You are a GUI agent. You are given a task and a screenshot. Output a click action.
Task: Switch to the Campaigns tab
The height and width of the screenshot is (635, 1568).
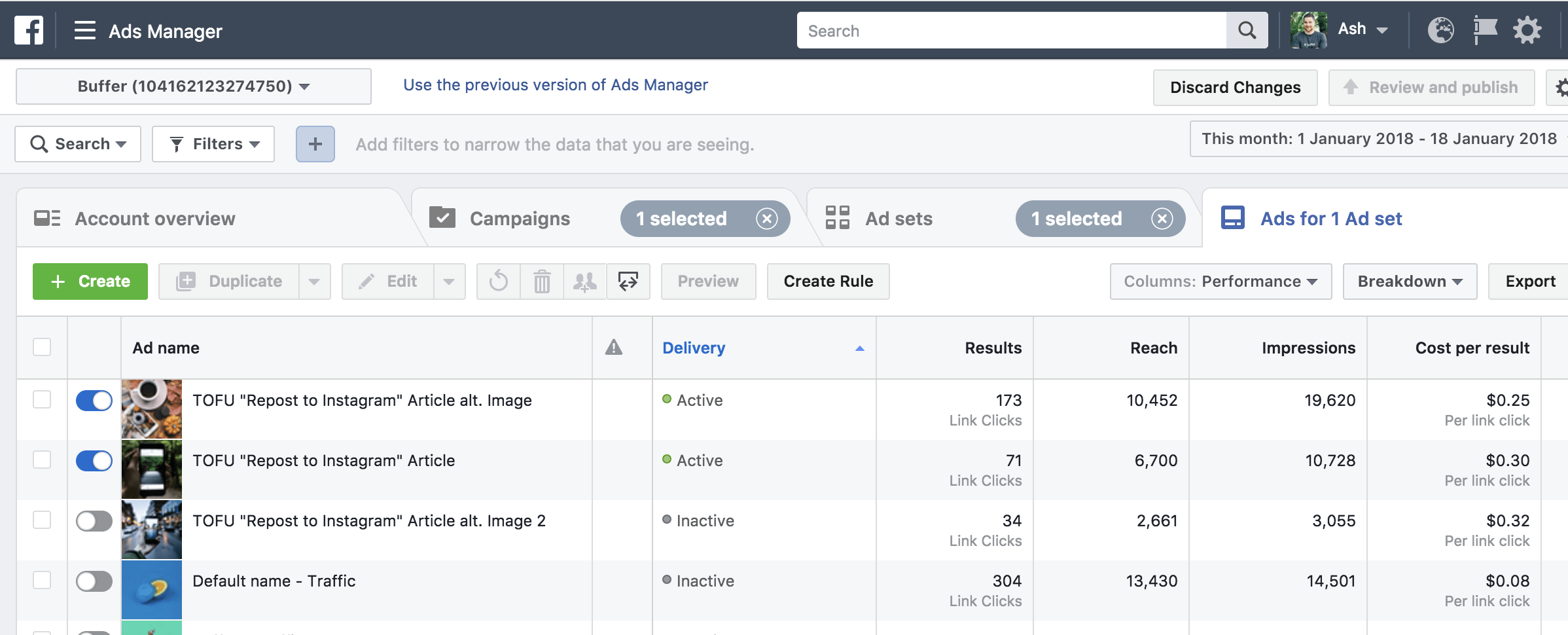520,219
